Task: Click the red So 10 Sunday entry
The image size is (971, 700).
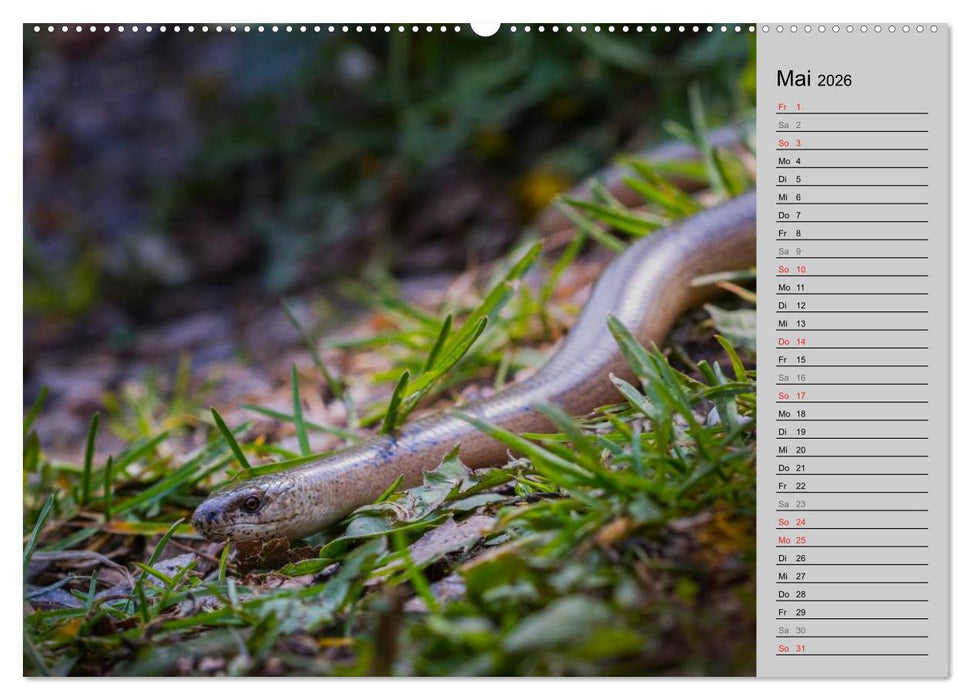Action: (789, 269)
